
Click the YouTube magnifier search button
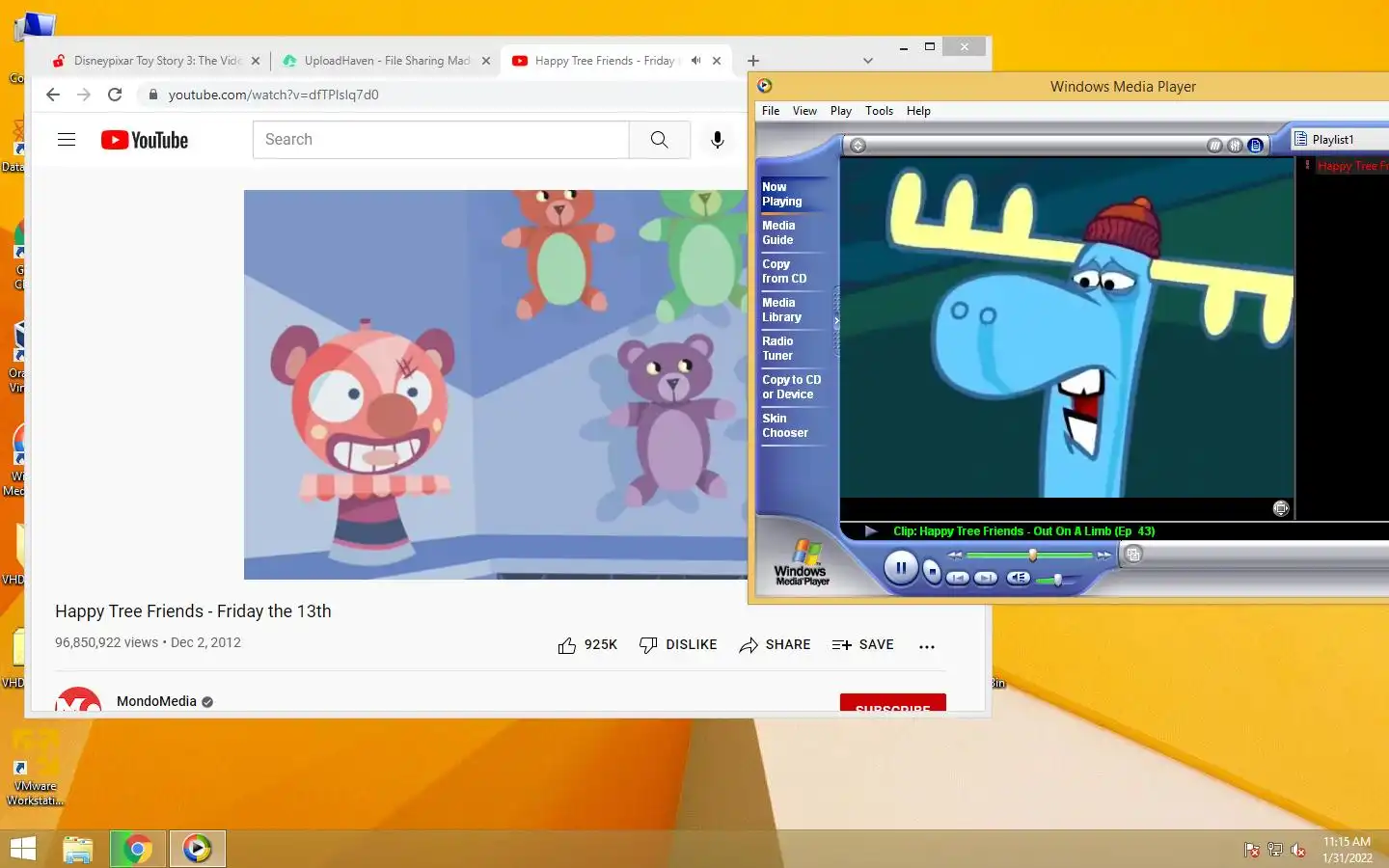660,140
